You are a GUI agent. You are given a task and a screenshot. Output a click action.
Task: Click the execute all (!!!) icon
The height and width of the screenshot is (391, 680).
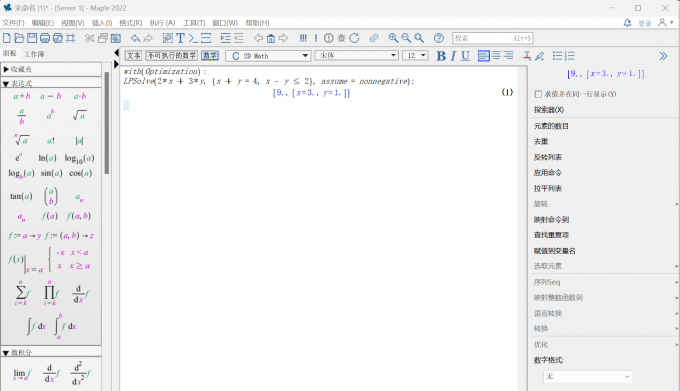303,38
